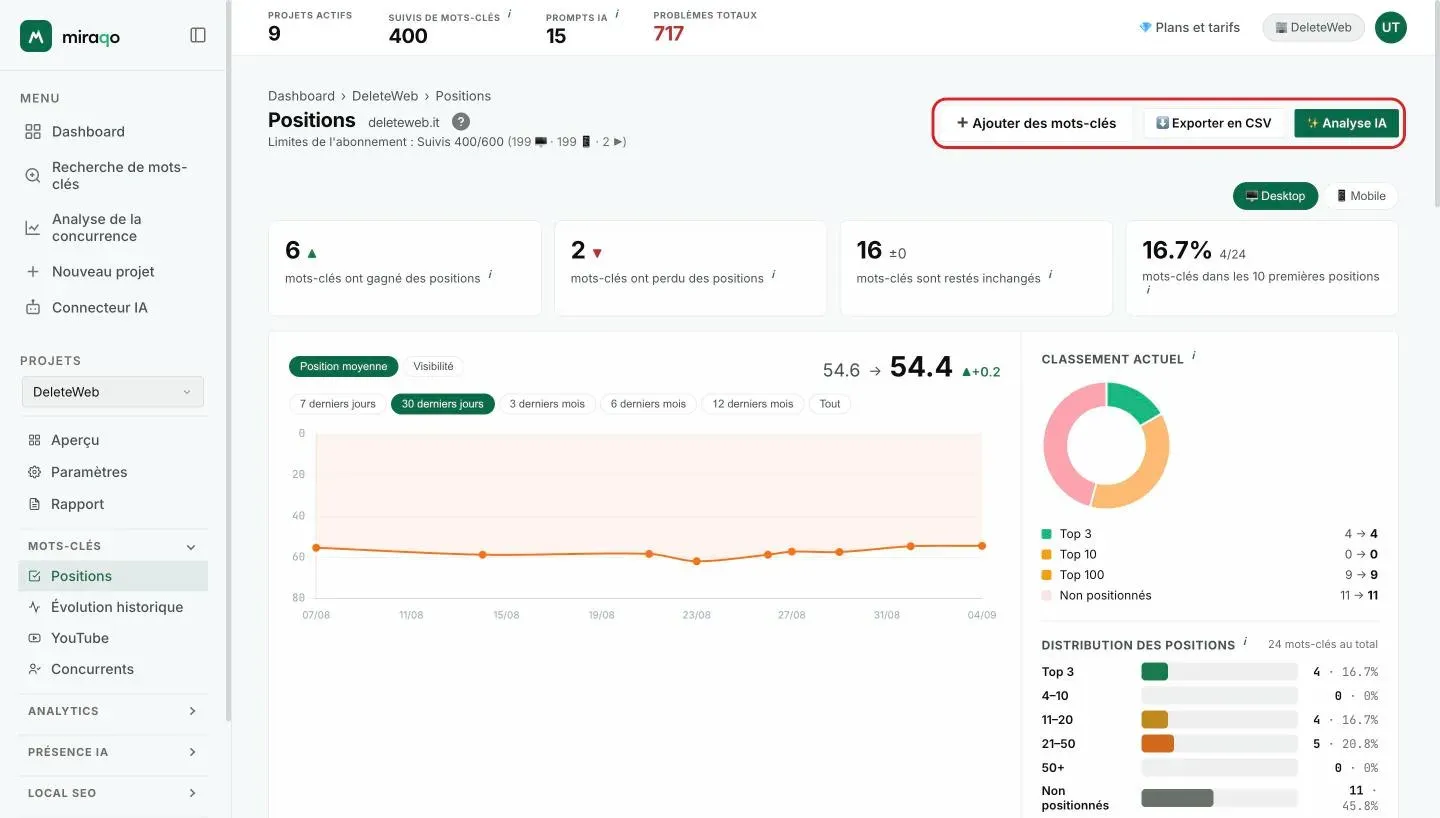Click the YouTube play icon
Screen dimensions: 1440x818
click(34, 638)
